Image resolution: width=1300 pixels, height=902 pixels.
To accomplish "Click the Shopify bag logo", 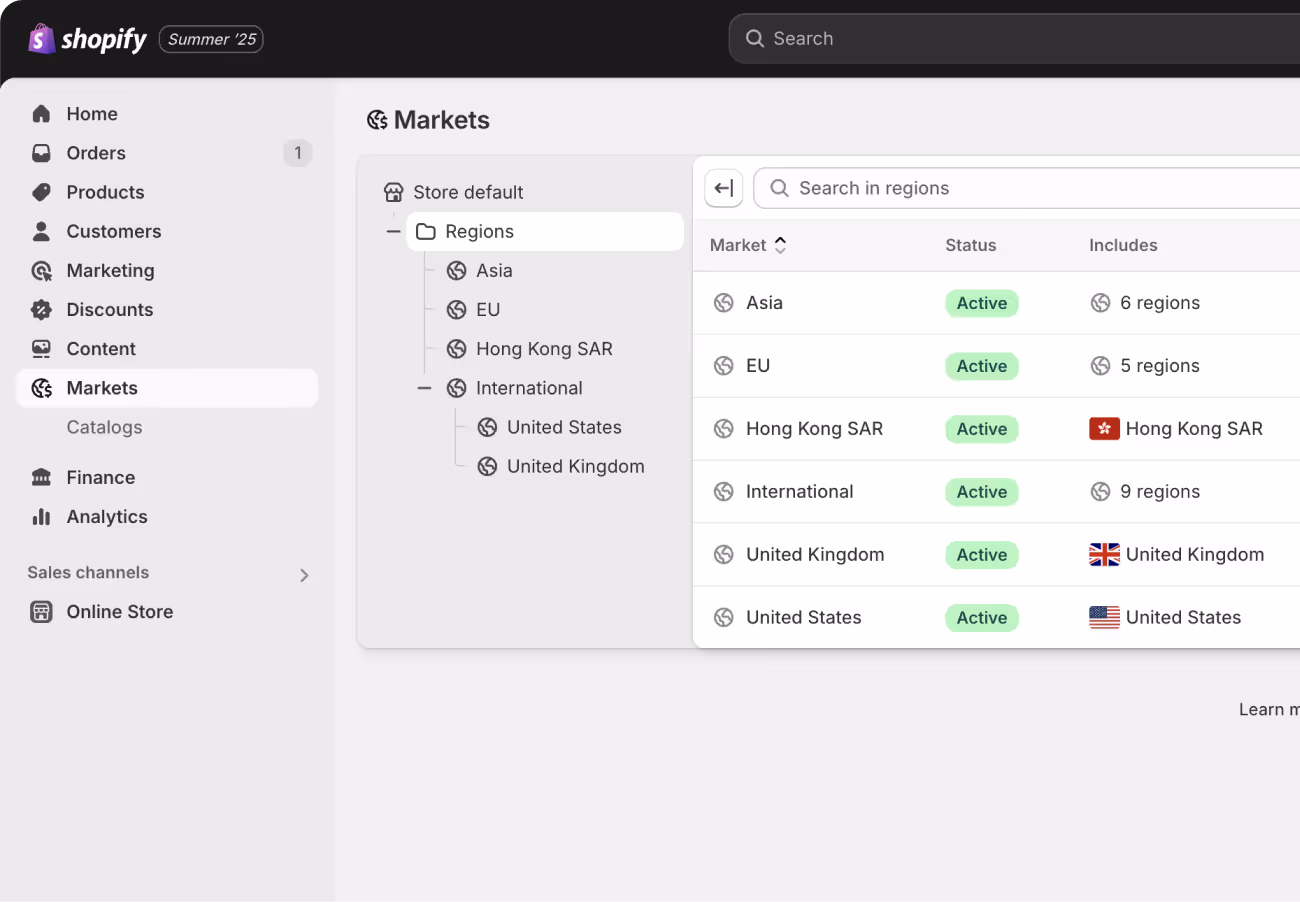I will click(x=42, y=39).
